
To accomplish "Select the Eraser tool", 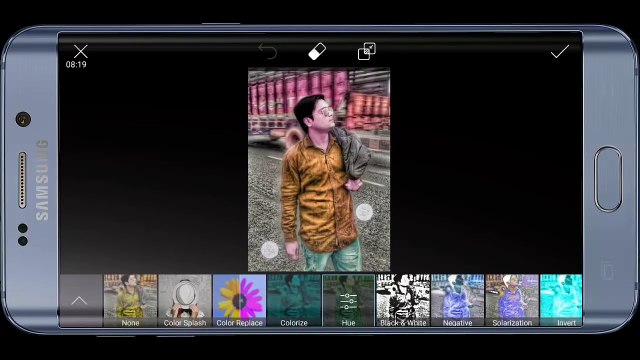I will 317,51.
